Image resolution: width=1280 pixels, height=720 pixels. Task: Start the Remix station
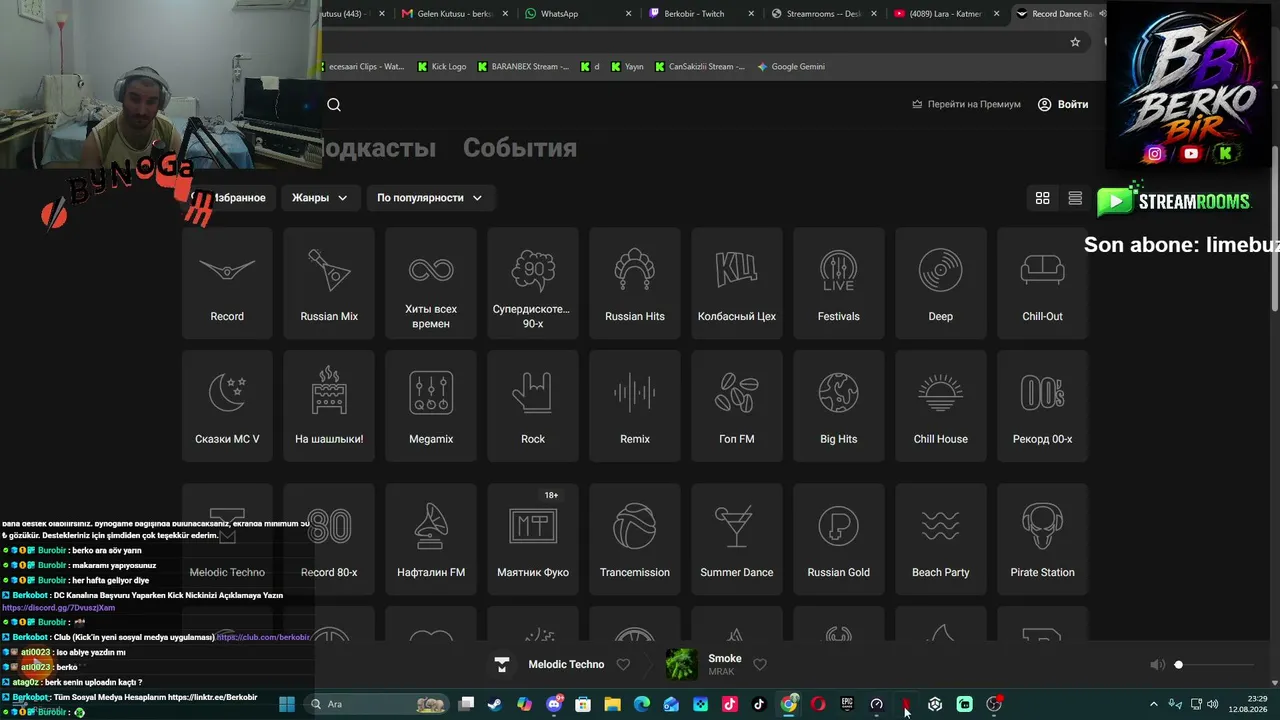click(x=635, y=406)
